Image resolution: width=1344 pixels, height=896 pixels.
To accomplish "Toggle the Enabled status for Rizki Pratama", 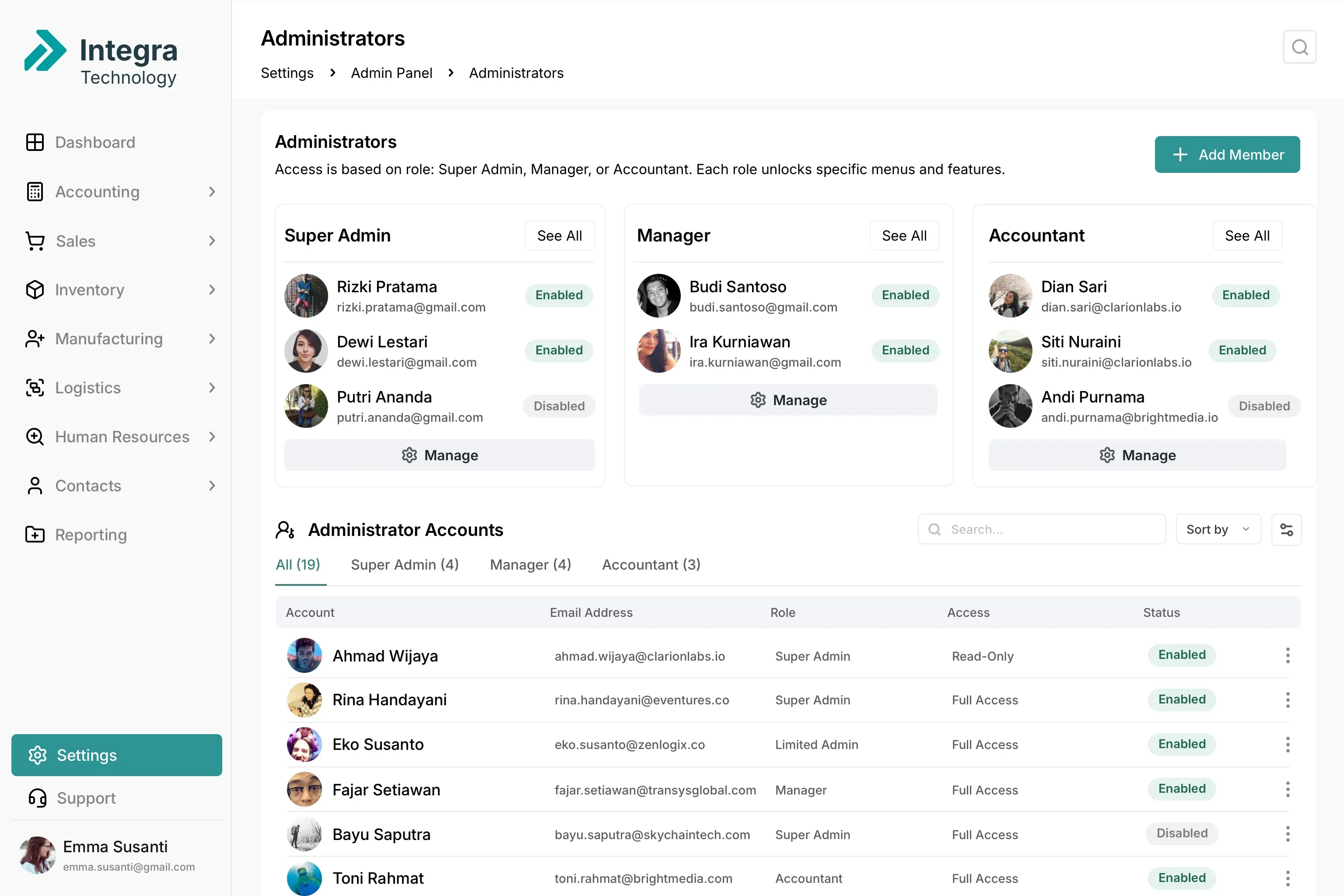I will pyautogui.click(x=559, y=295).
